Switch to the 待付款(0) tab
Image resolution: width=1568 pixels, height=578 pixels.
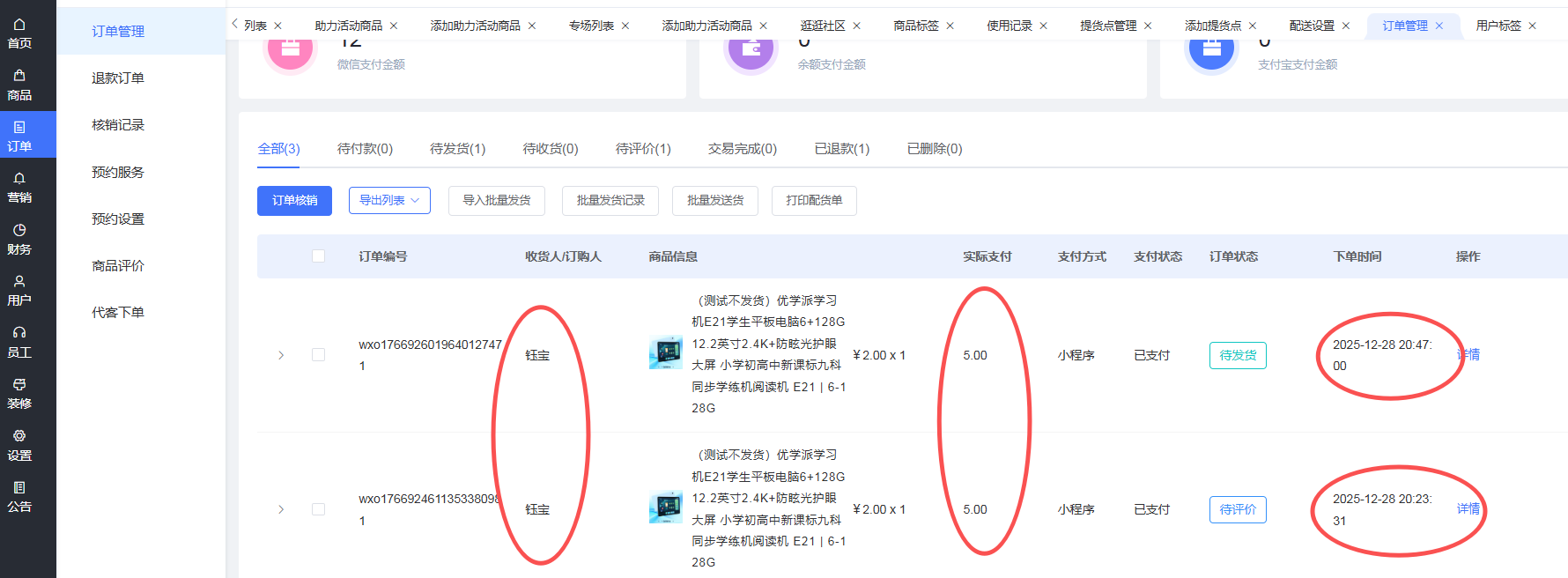coord(365,149)
